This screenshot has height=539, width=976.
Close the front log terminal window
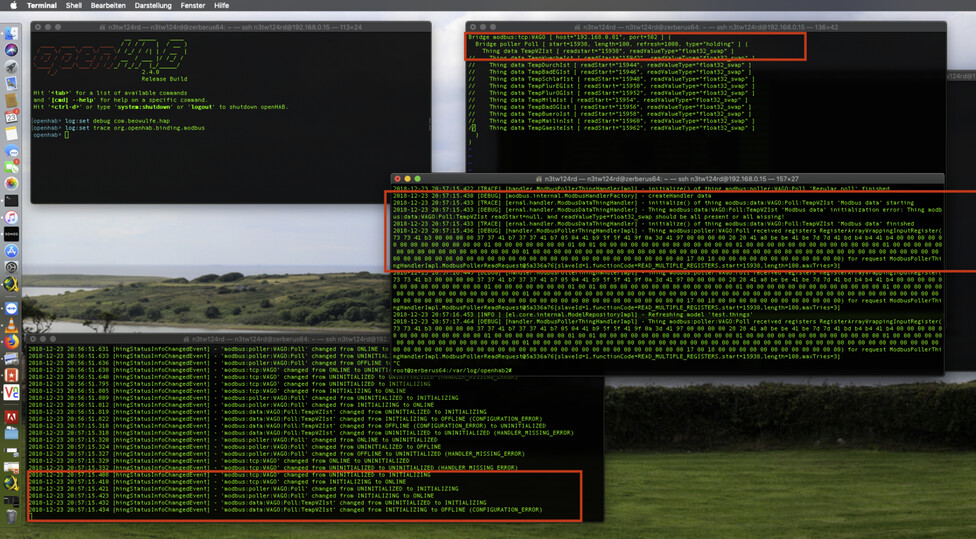click(398, 179)
